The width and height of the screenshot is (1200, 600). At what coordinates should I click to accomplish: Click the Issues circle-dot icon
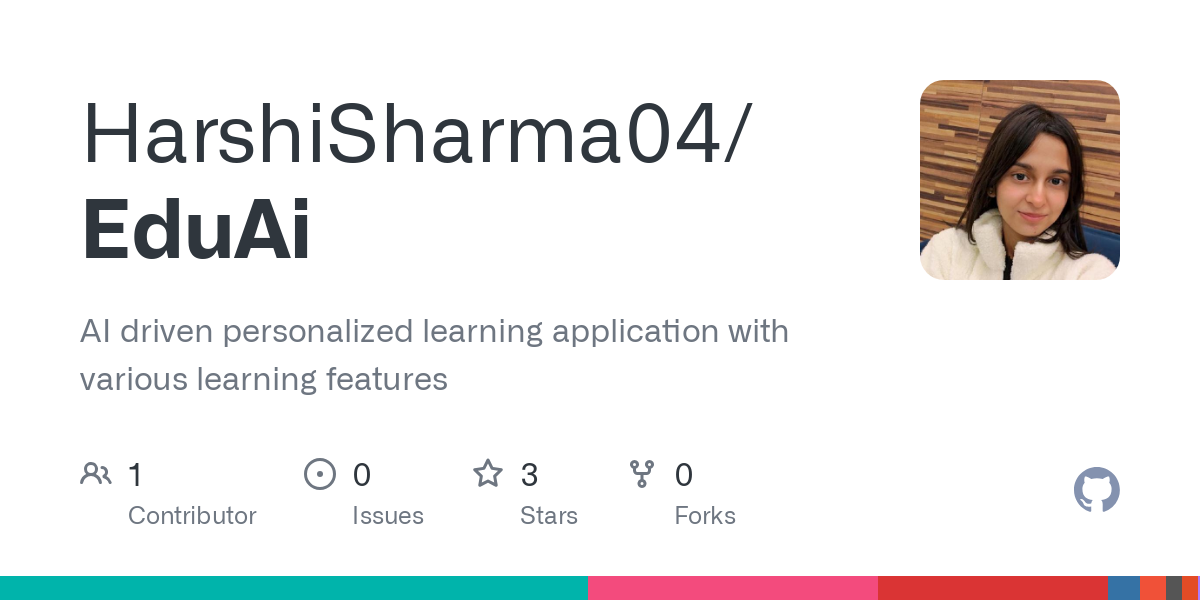(x=320, y=474)
